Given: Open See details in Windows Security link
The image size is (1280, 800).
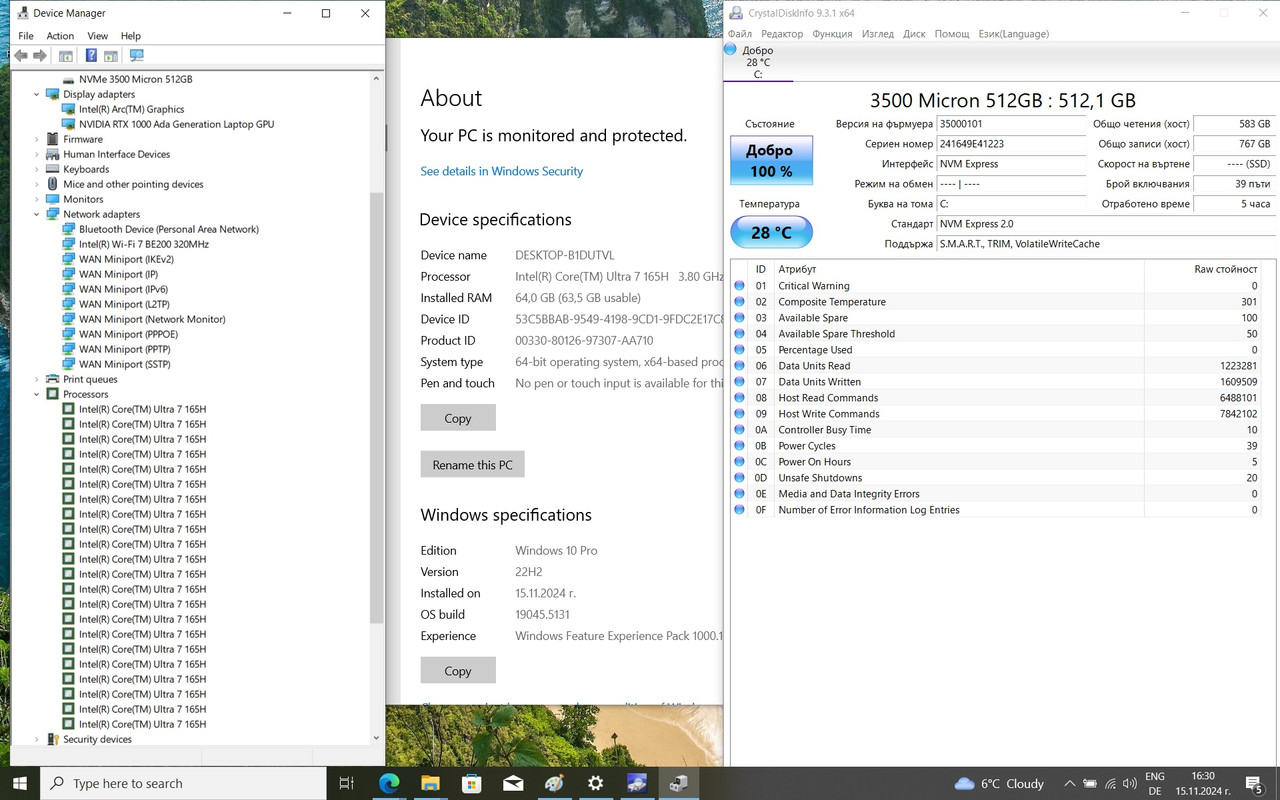Looking at the screenshot, I should pos(501,171).
